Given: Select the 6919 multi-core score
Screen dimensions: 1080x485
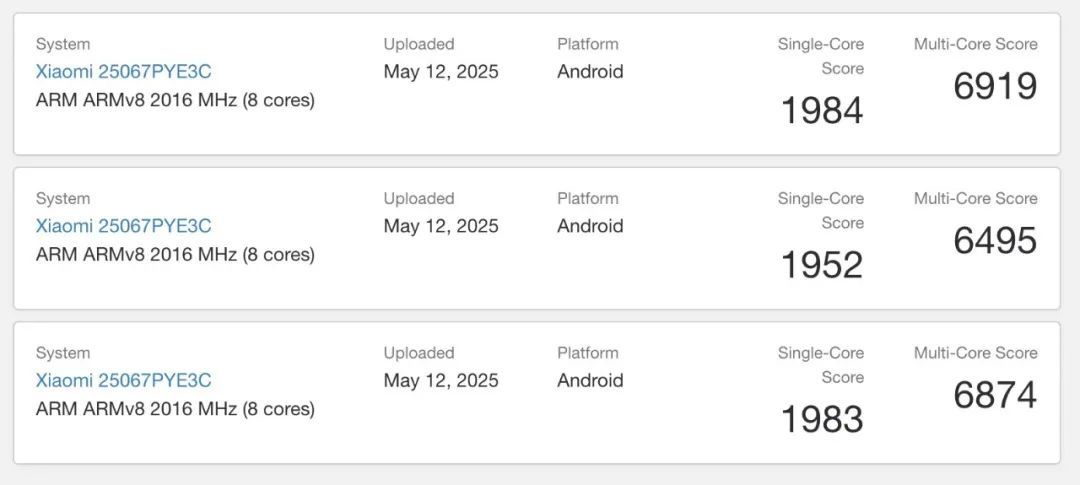Looking at the screenshot, I should coord(995,87).
